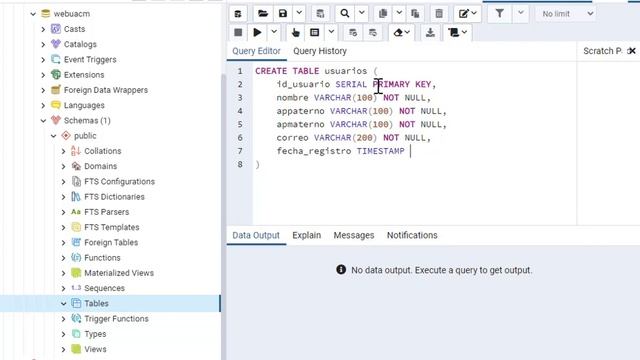The image size is (640, 360).
Task: Click the Commit transaction icon
Action: pos(353,32)
